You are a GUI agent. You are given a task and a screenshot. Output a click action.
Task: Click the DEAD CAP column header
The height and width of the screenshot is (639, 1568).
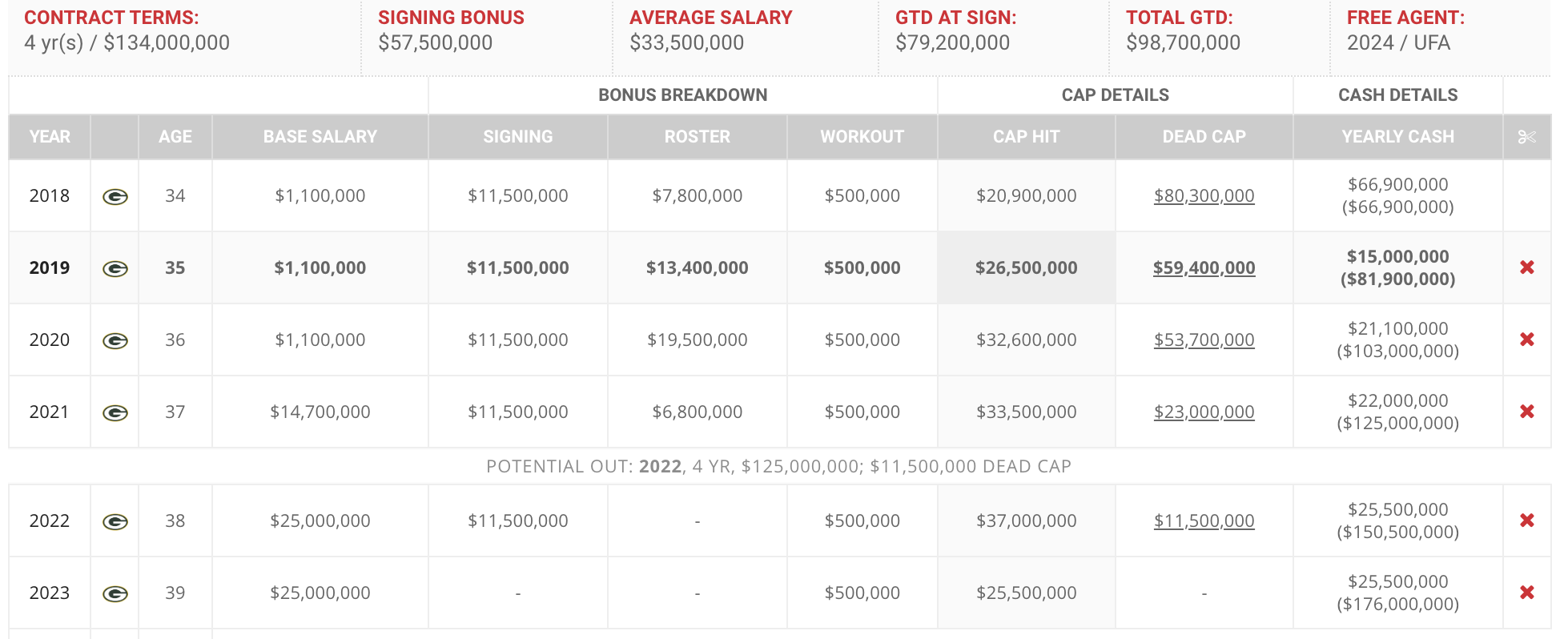tap(1204, 137)
